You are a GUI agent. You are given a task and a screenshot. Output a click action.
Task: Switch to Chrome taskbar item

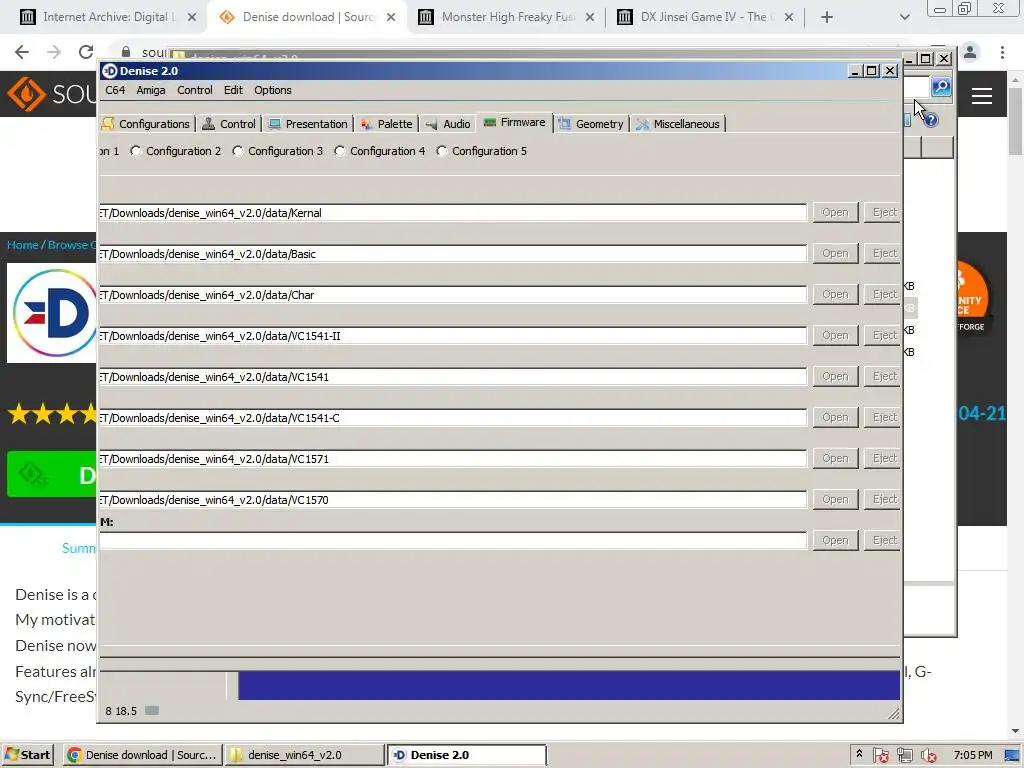(142, 755)
